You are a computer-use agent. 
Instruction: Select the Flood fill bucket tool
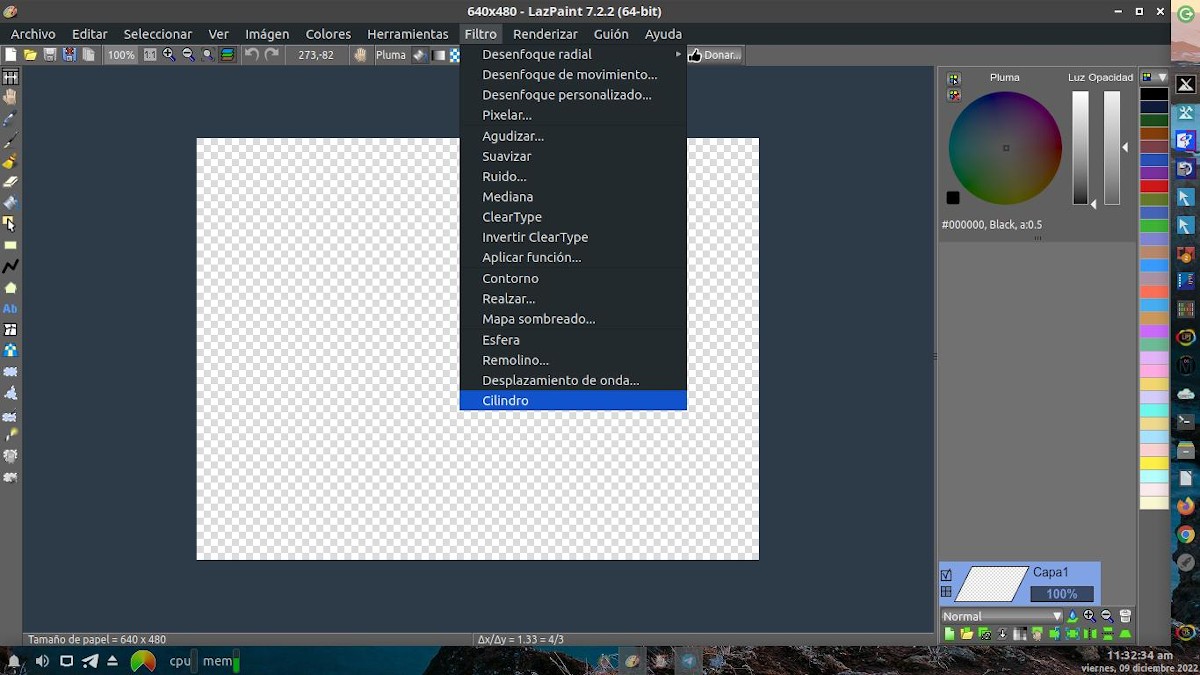[x=10, y=203]
